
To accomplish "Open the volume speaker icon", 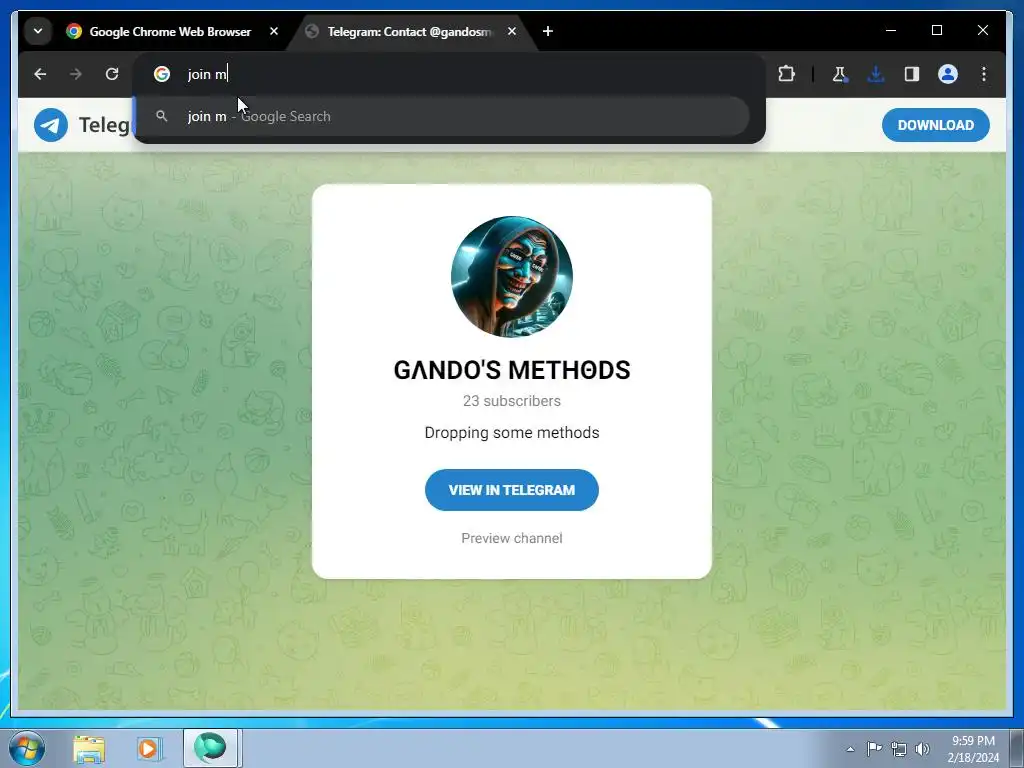I will pos(922,749).
